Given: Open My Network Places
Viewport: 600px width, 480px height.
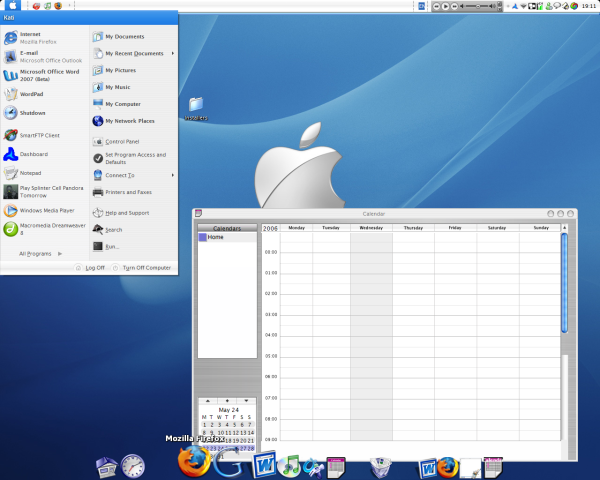Looking at the screenshot, I should click(x=133, y=121).
